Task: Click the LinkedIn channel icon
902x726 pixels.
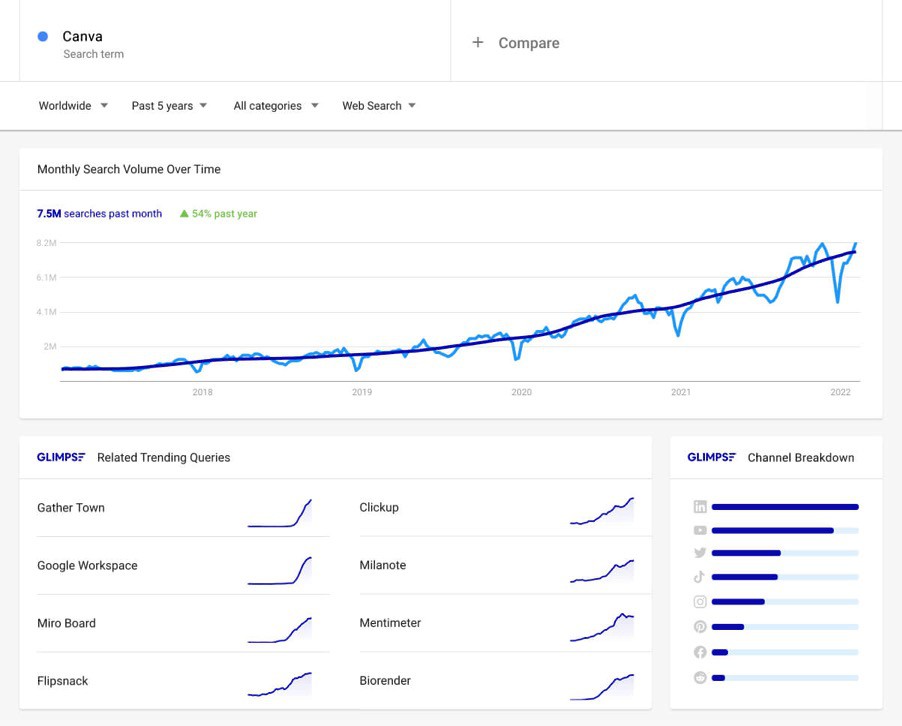Action: 700,507
